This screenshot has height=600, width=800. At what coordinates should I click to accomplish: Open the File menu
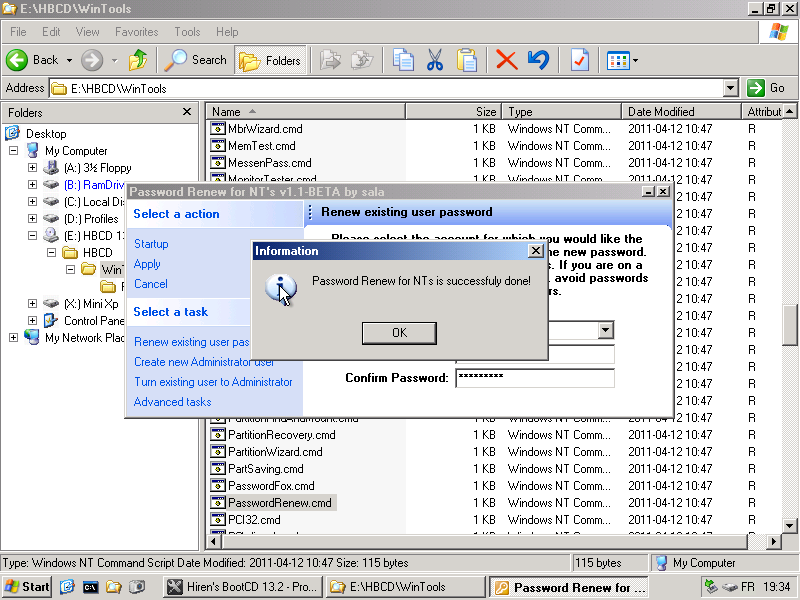[18, 32]
